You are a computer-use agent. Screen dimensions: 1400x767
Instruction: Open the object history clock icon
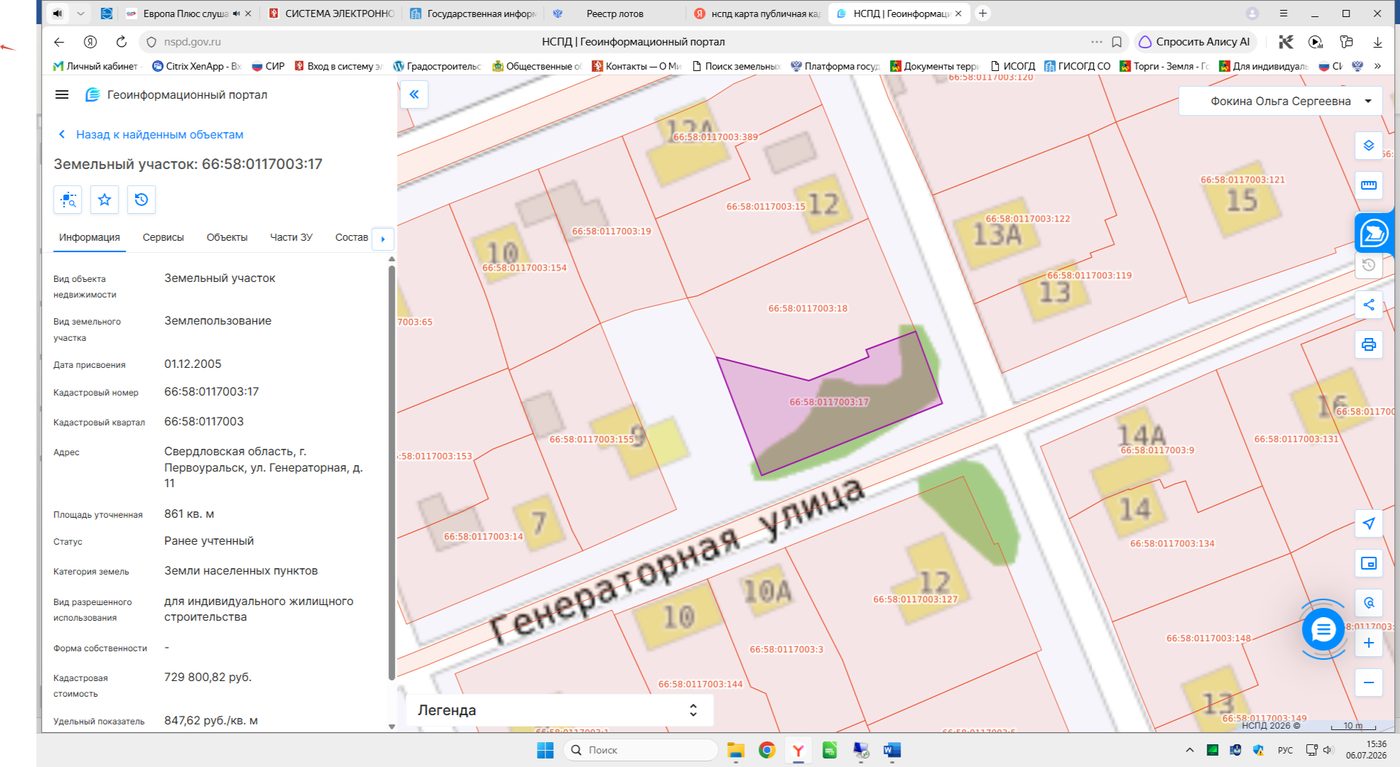click(141, 200)
